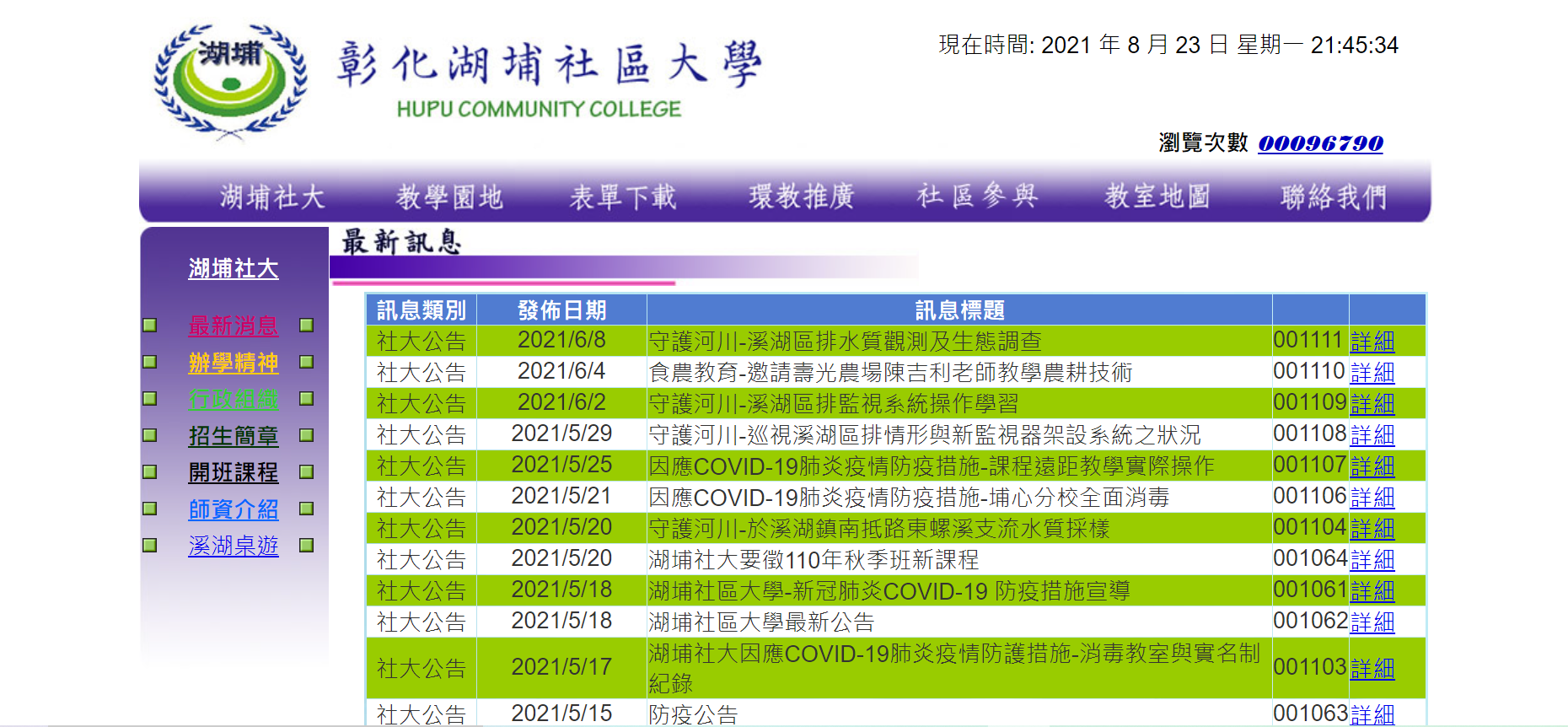Click the 發佈日期 column header
The image size is (1568, 727).
tap(561, 310)
